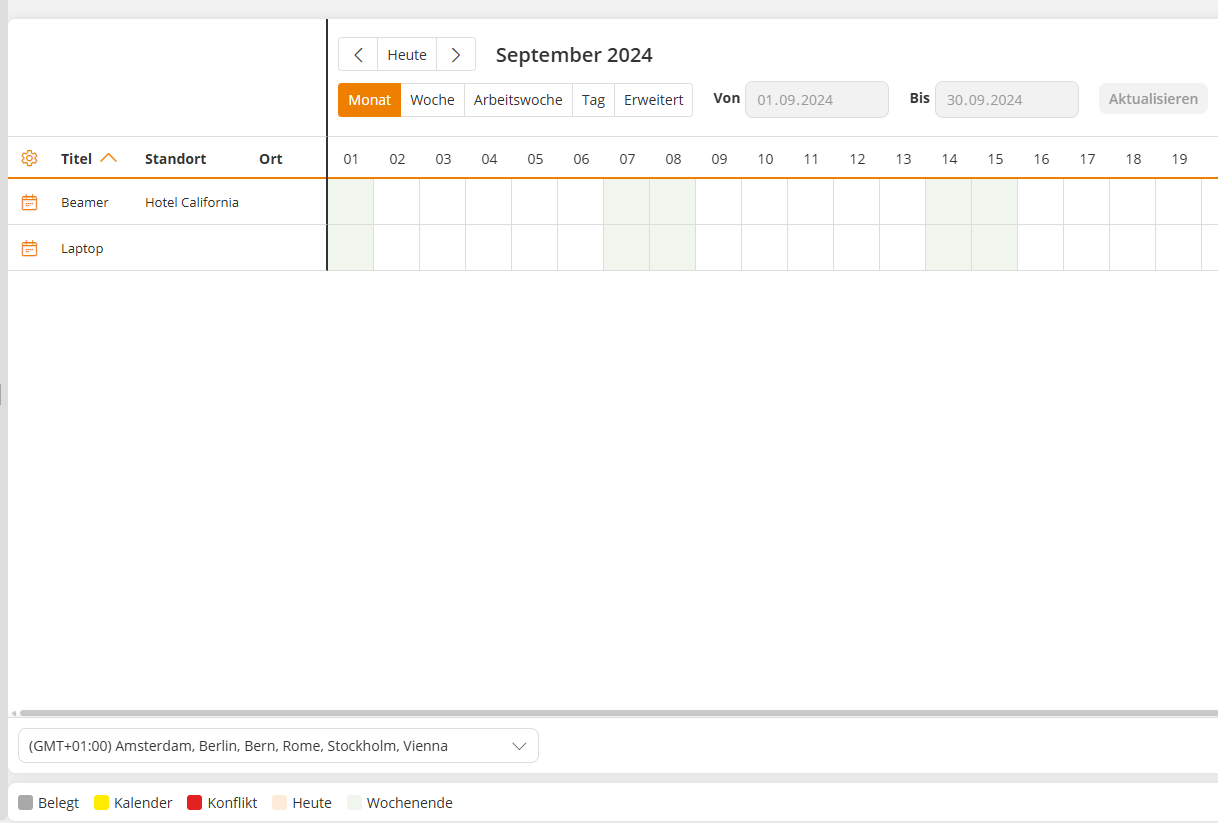Click the red Konflikt legend swatch
This screenshot has height=823, width=1218.
(195, 803)
